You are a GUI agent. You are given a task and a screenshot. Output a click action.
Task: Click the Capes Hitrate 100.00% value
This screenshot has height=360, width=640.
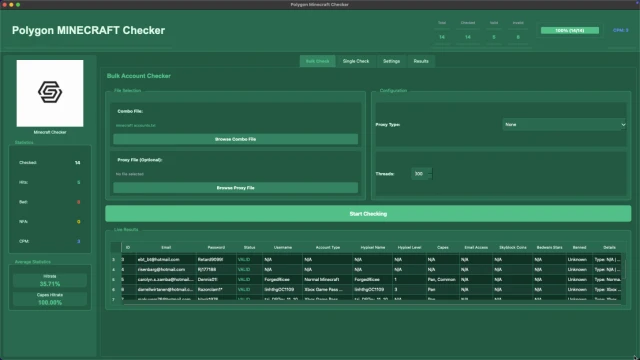(x=50, y=302)
